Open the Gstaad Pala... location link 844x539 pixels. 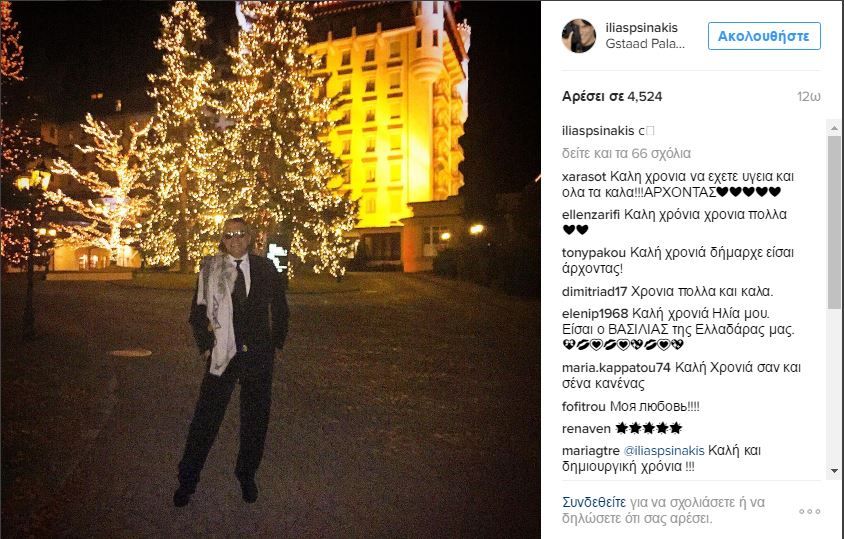(645, 44)
